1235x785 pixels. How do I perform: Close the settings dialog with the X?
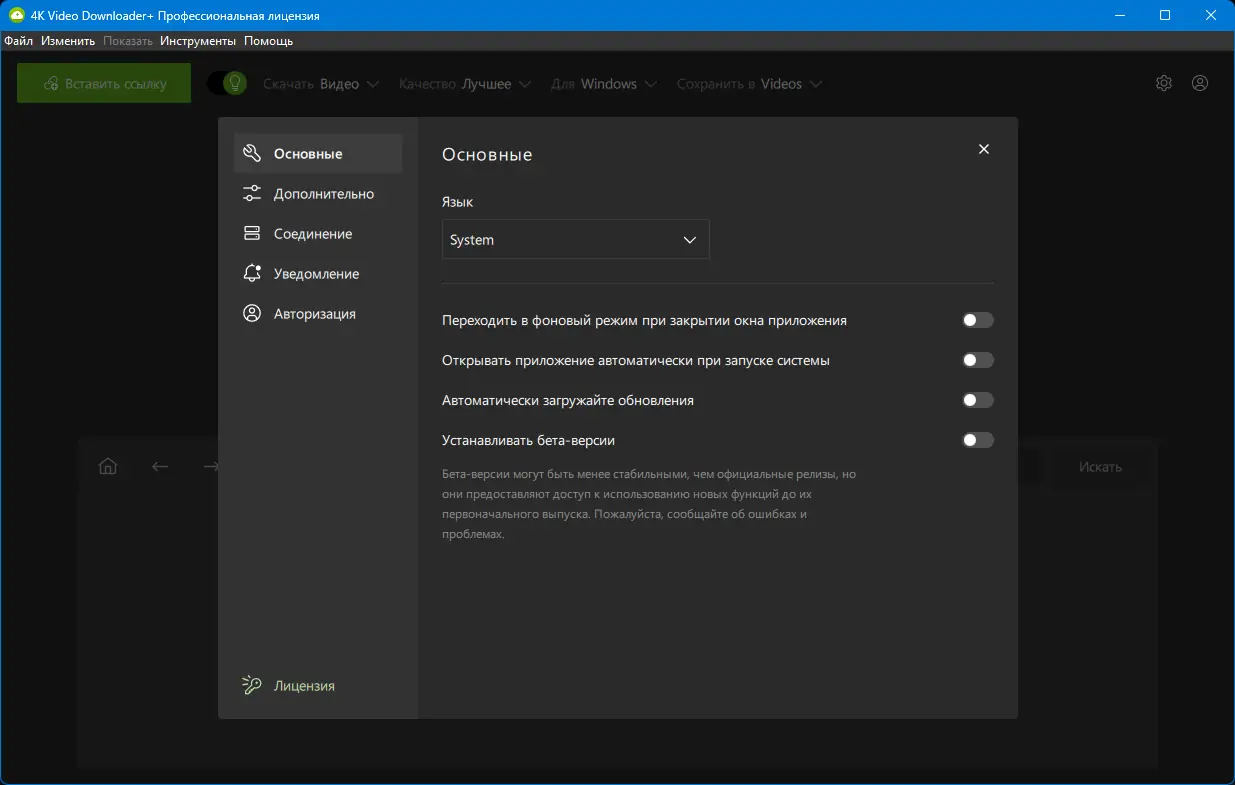984,149
